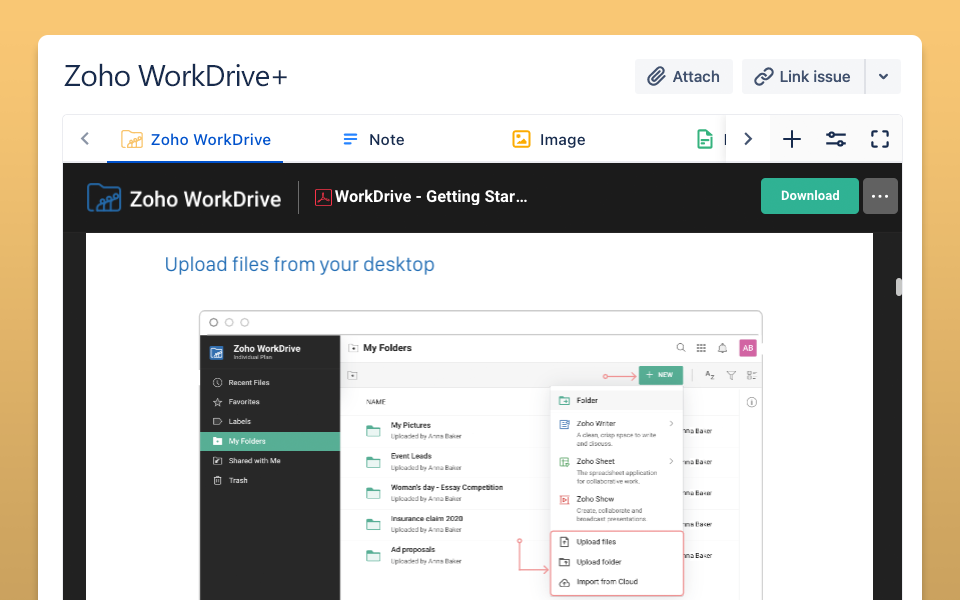The image size is (960, 600).
Task: Click Recent Files in the sidebar
Action: click(249, 383)
